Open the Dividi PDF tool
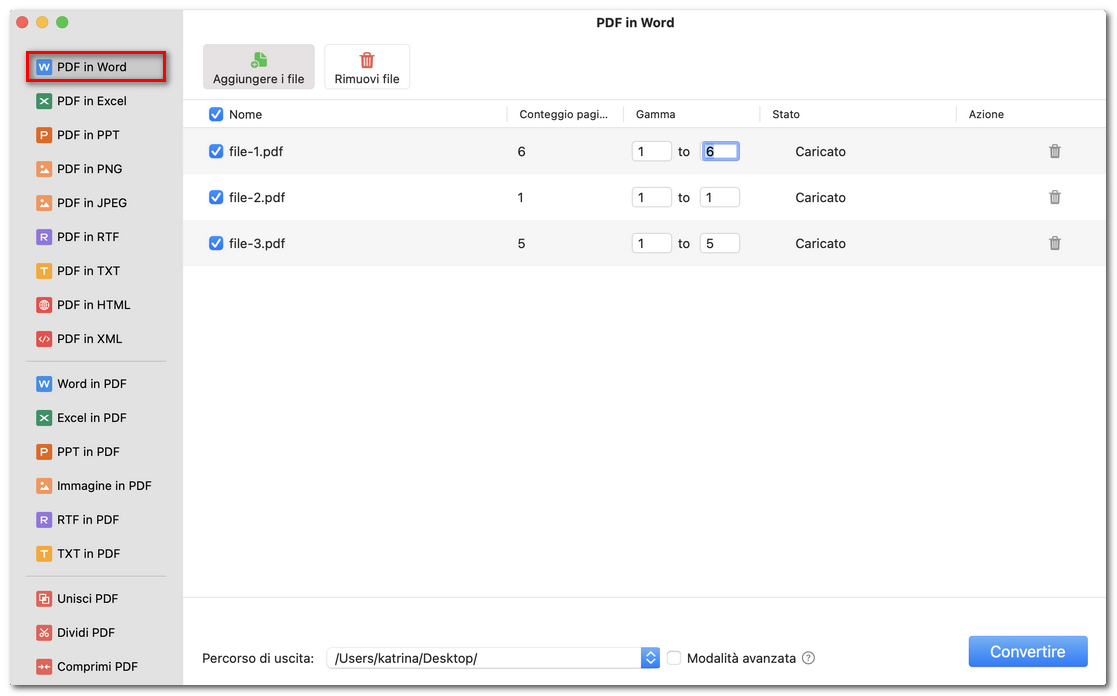Screen dimensions: 1117x696 [x=94, y=632]
